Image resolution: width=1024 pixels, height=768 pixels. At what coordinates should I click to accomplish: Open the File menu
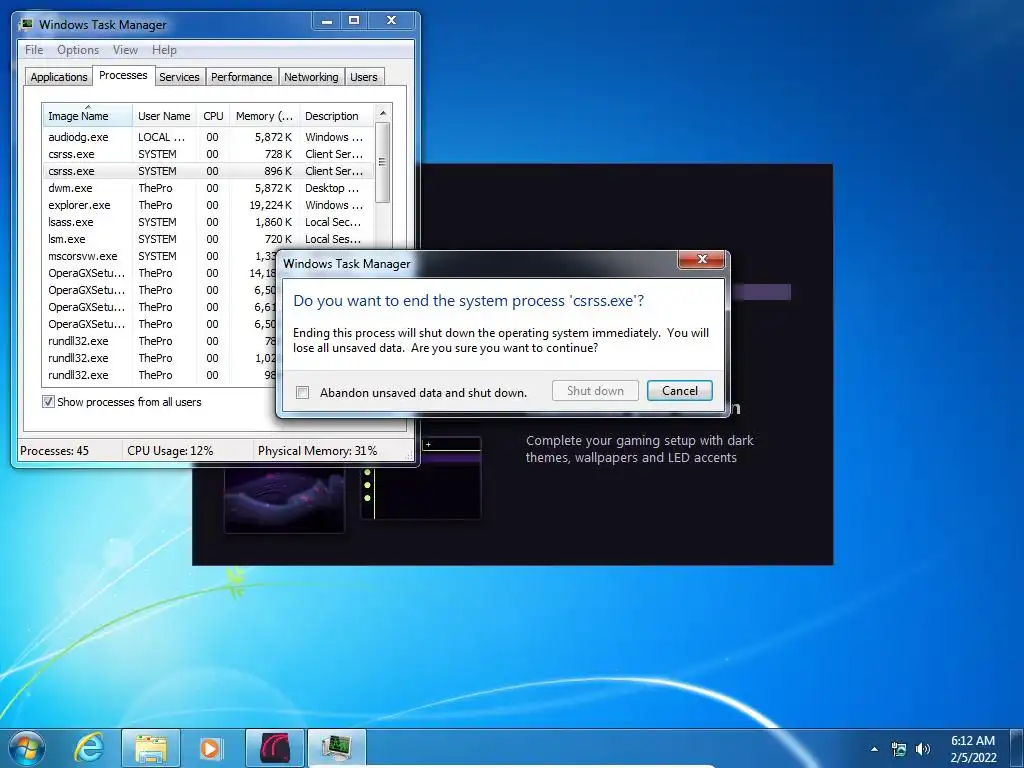(34, 50)
